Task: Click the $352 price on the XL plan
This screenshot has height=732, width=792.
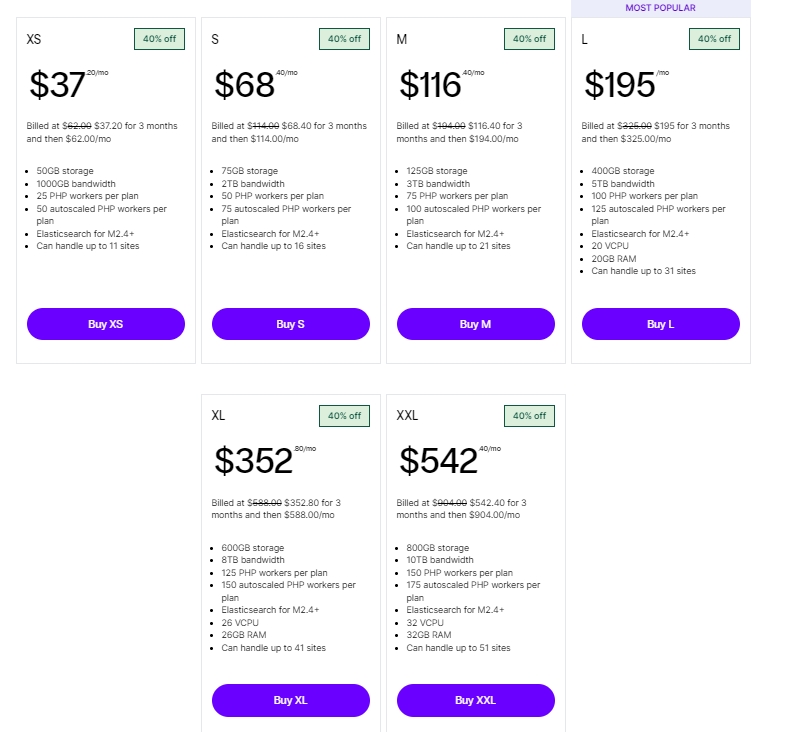Action: click(253, 461)
